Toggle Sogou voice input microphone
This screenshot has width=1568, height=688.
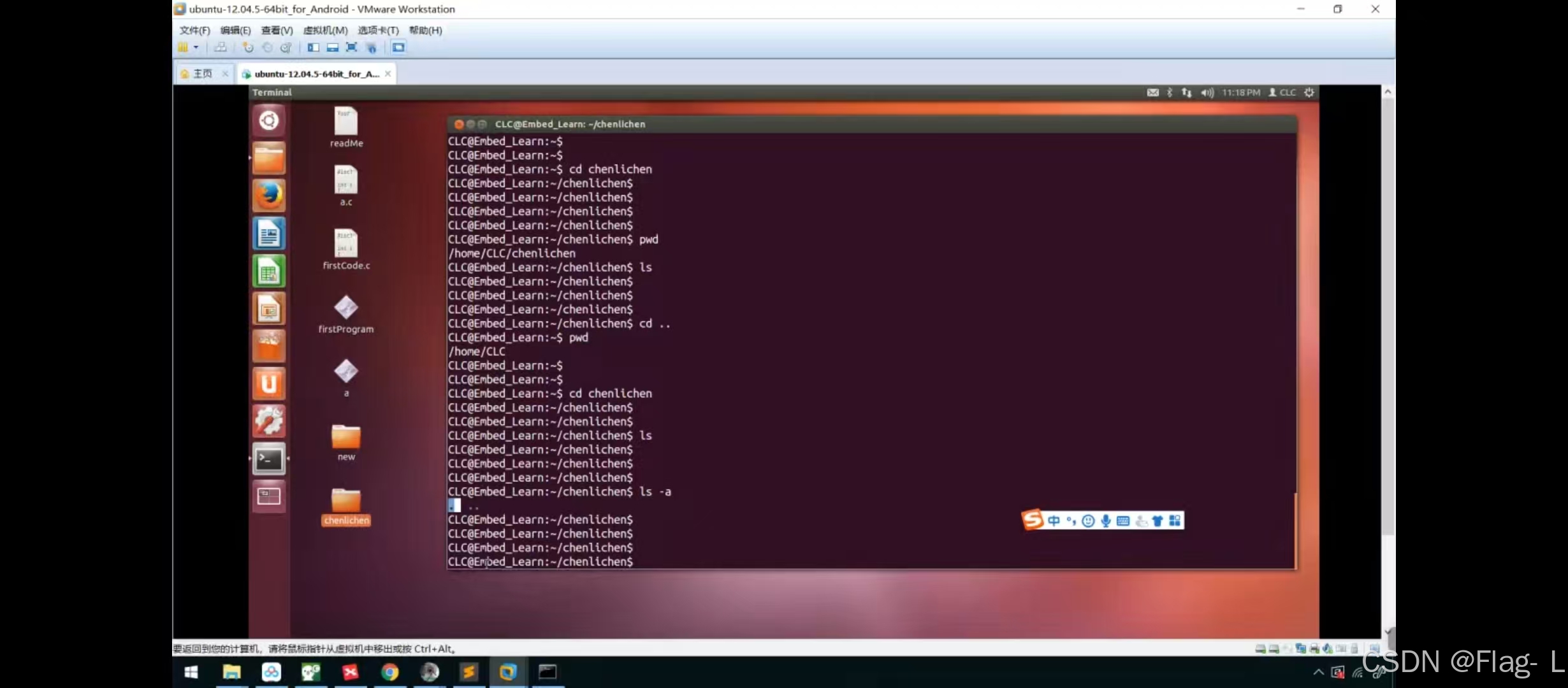[x=1106, y=520]
